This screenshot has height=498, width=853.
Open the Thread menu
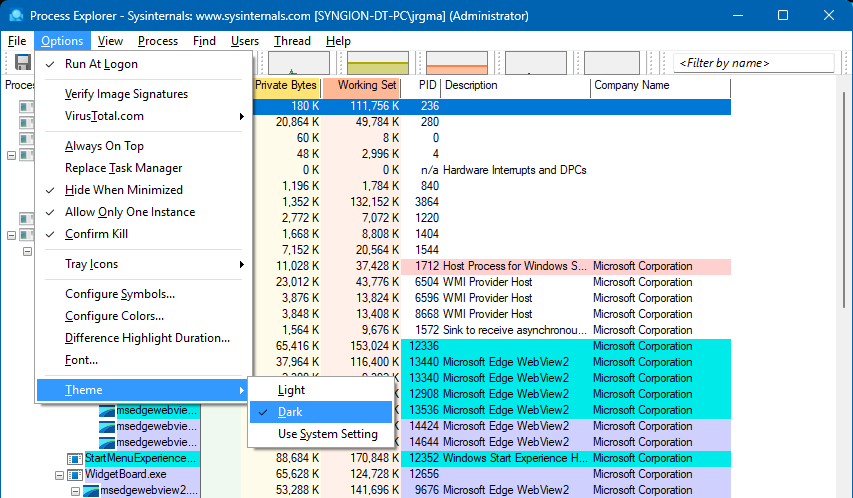click(292, 41)
